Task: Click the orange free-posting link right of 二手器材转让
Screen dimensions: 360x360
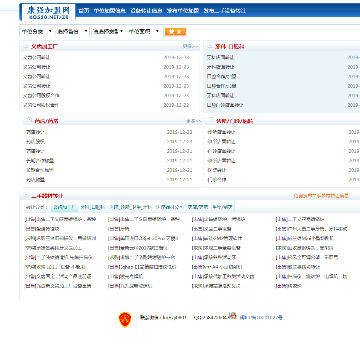Action: [321, 196]
